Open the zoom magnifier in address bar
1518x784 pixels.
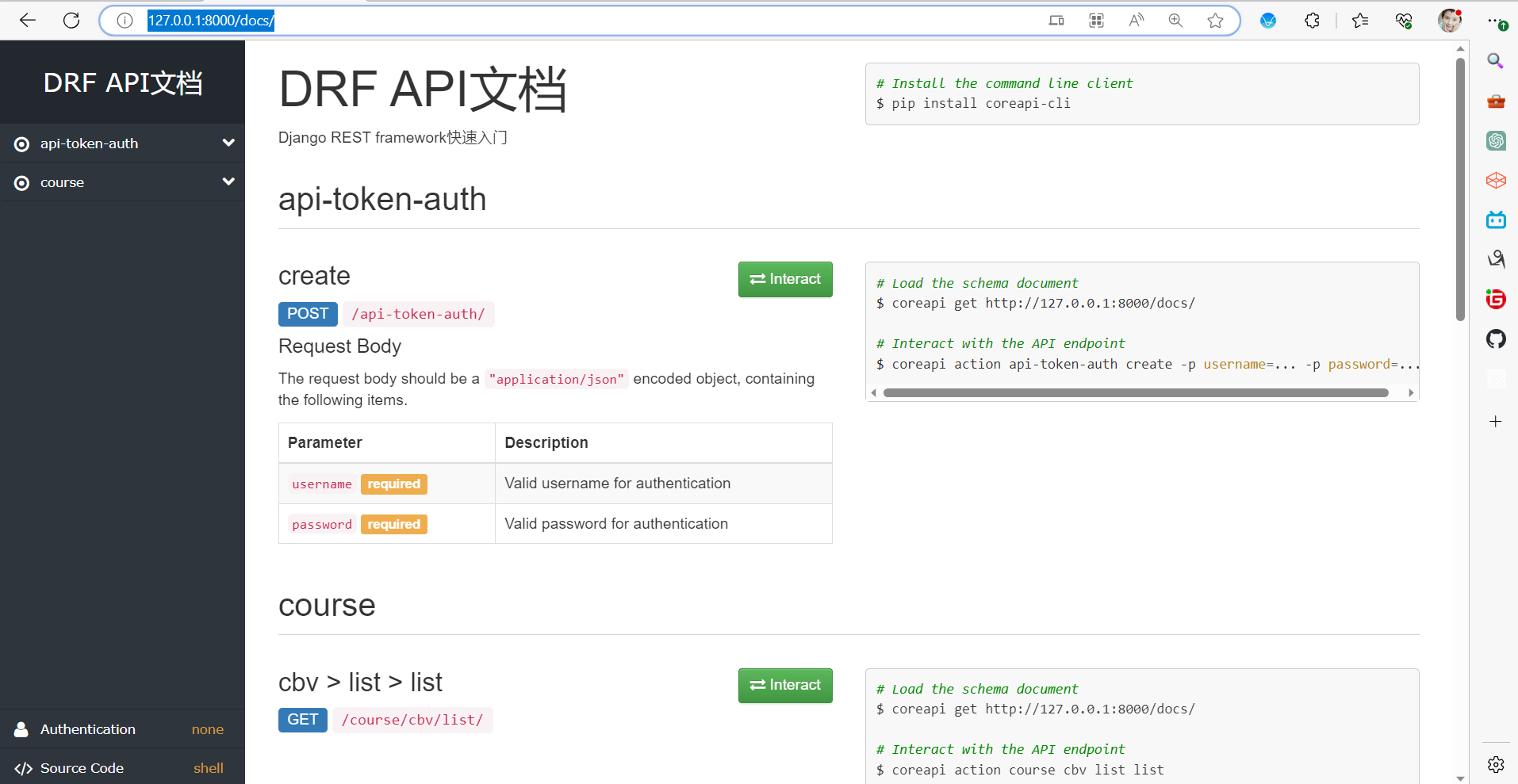click(x=1175, y=21)
